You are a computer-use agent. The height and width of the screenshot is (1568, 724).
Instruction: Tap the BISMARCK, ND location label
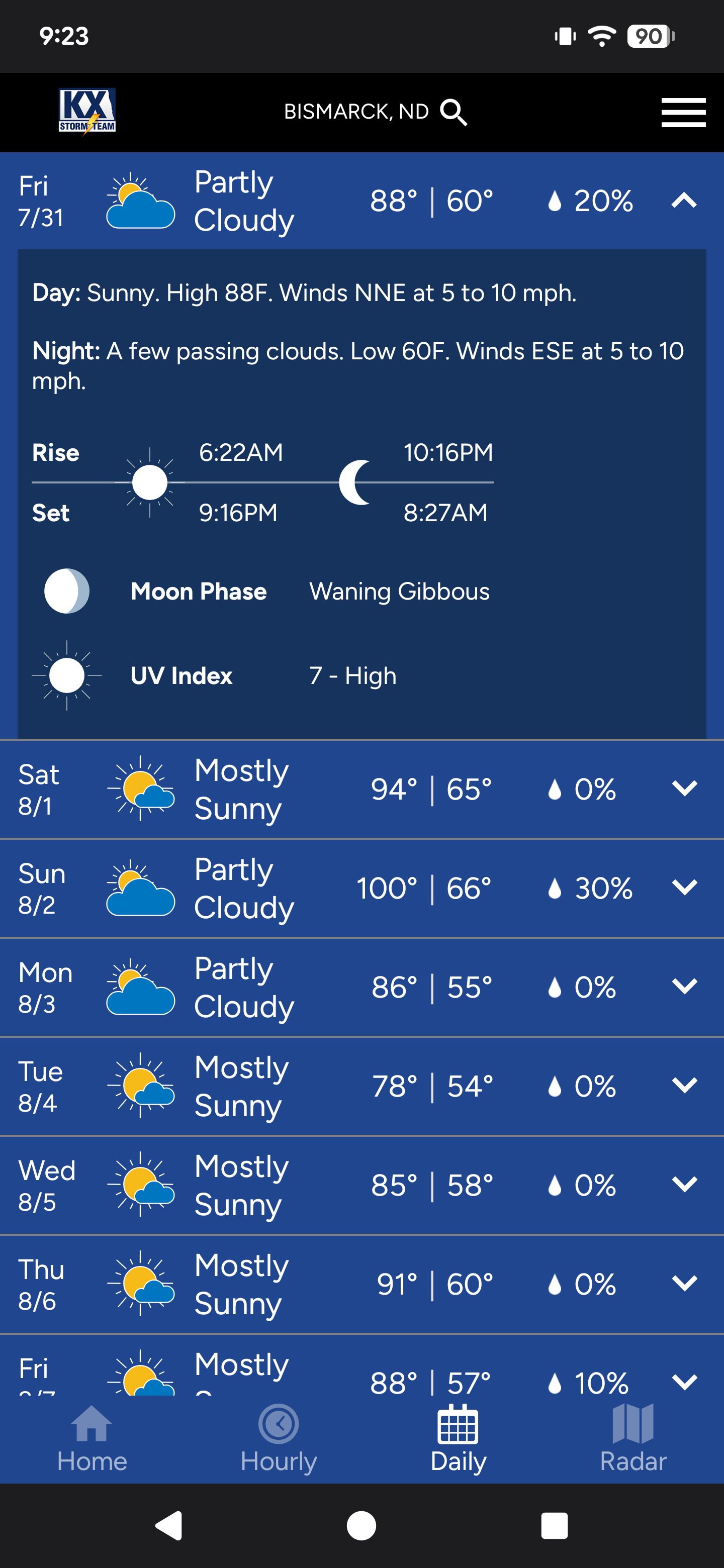356,112
